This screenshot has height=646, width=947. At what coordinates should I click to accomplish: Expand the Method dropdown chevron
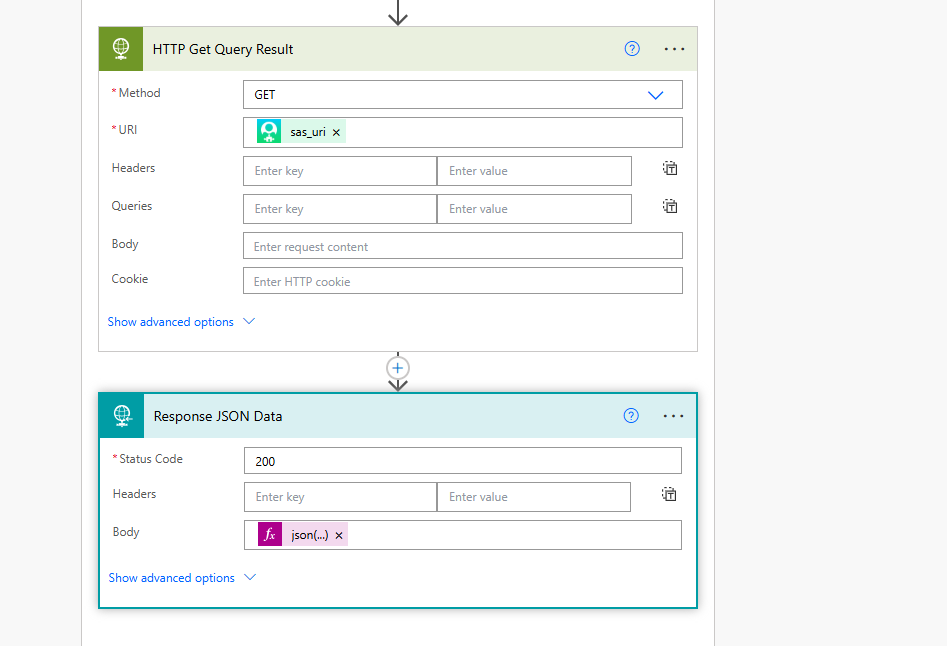click(655, 95)
